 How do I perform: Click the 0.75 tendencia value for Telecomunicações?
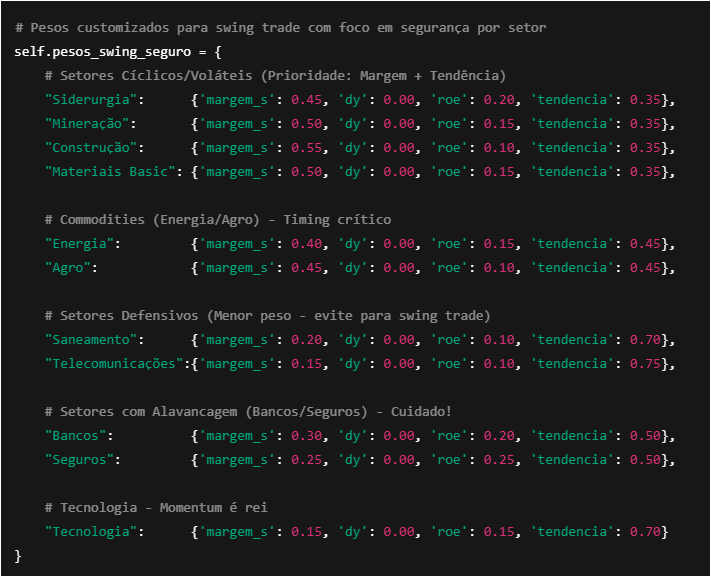[645, 363]
